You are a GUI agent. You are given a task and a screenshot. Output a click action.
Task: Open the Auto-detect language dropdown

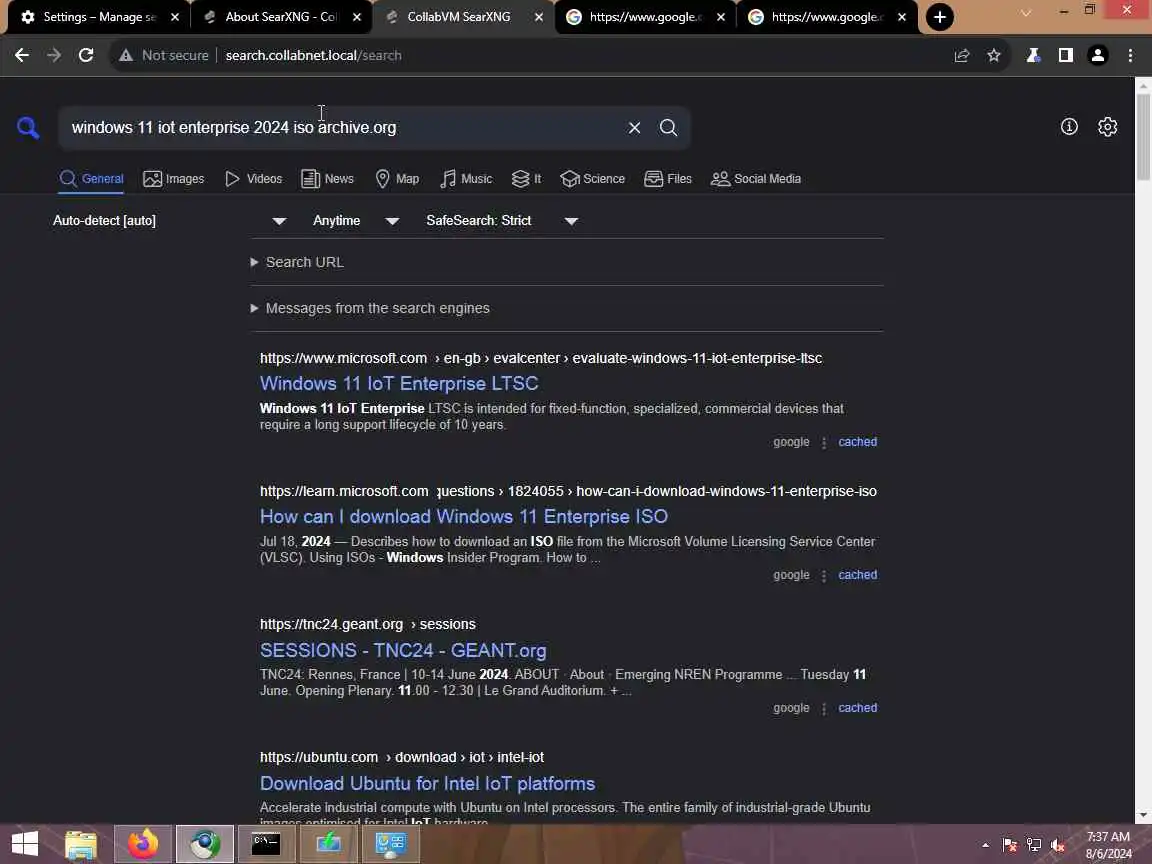click(170, 220)
